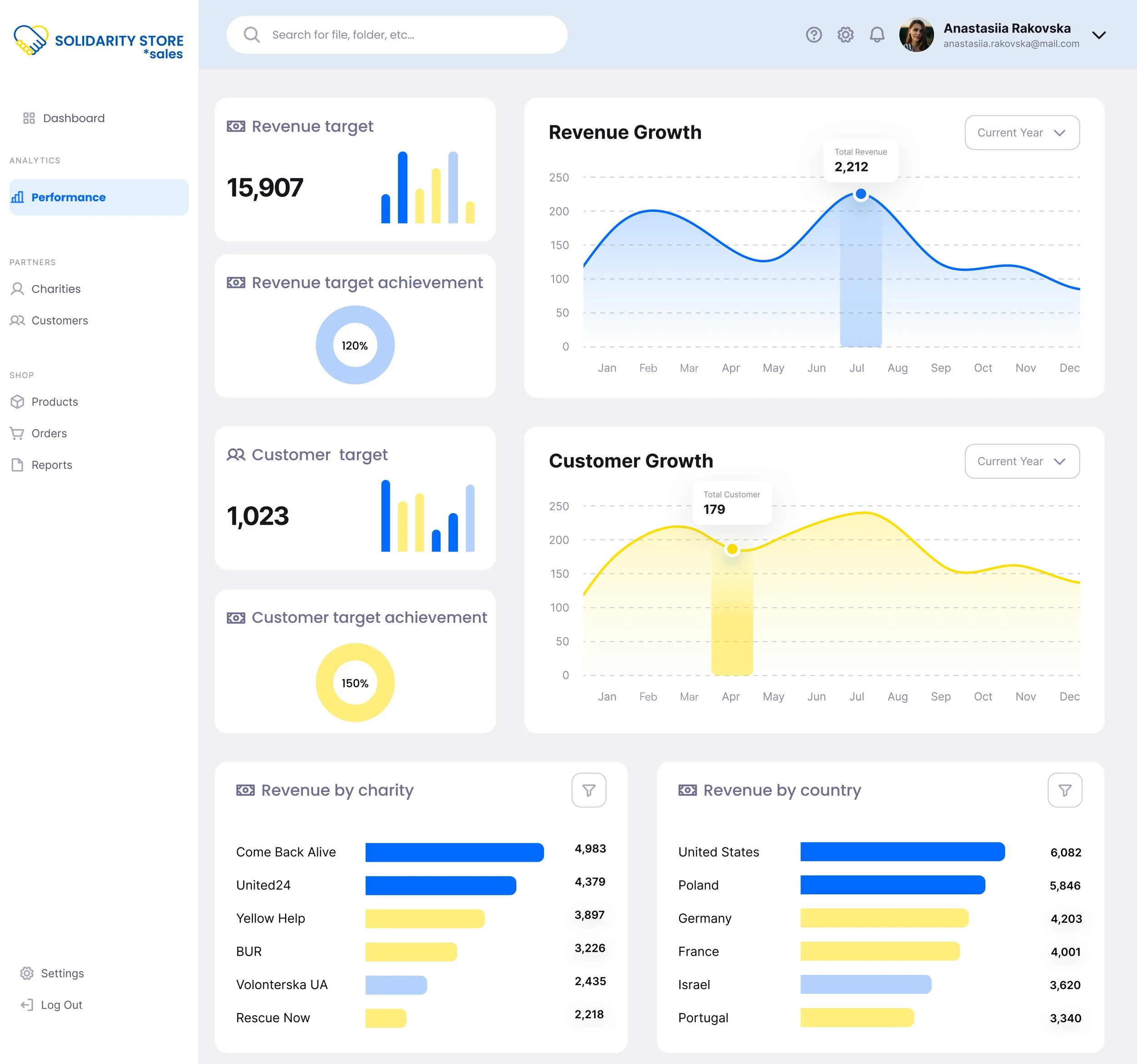Open the Orders shop section

pos(49,433)
